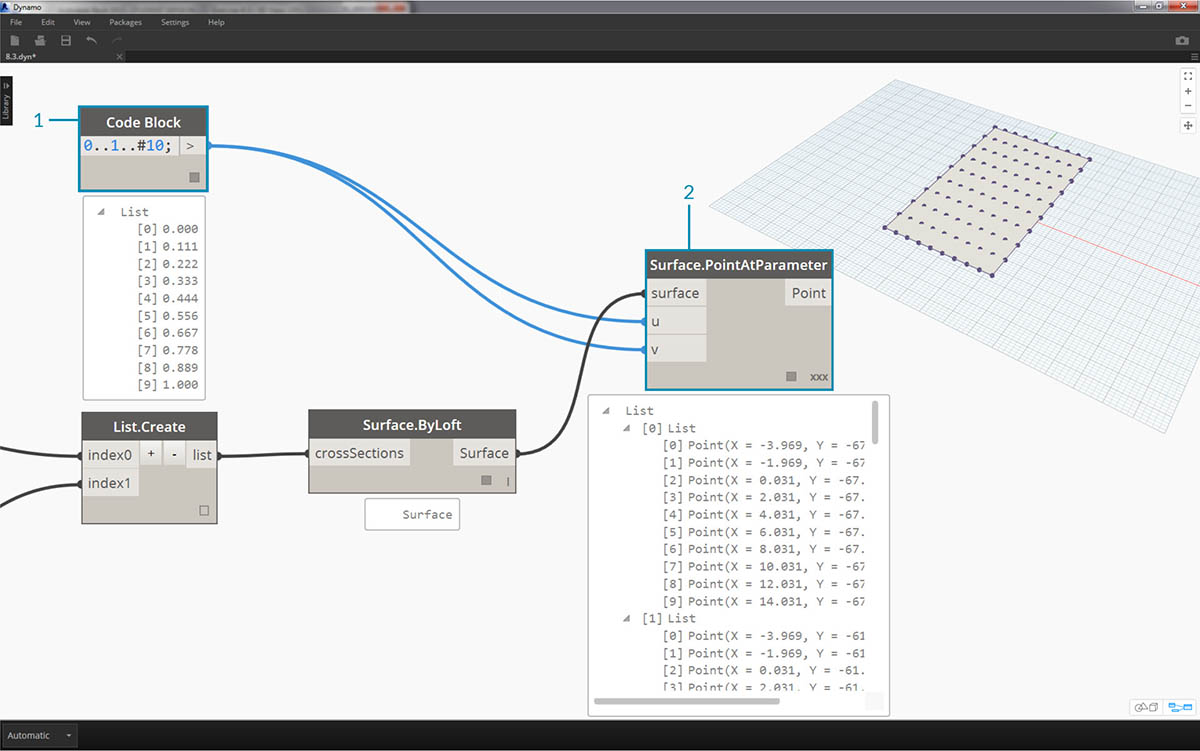
Task: Switch to graph view navigation
Action: (1181, 707)
